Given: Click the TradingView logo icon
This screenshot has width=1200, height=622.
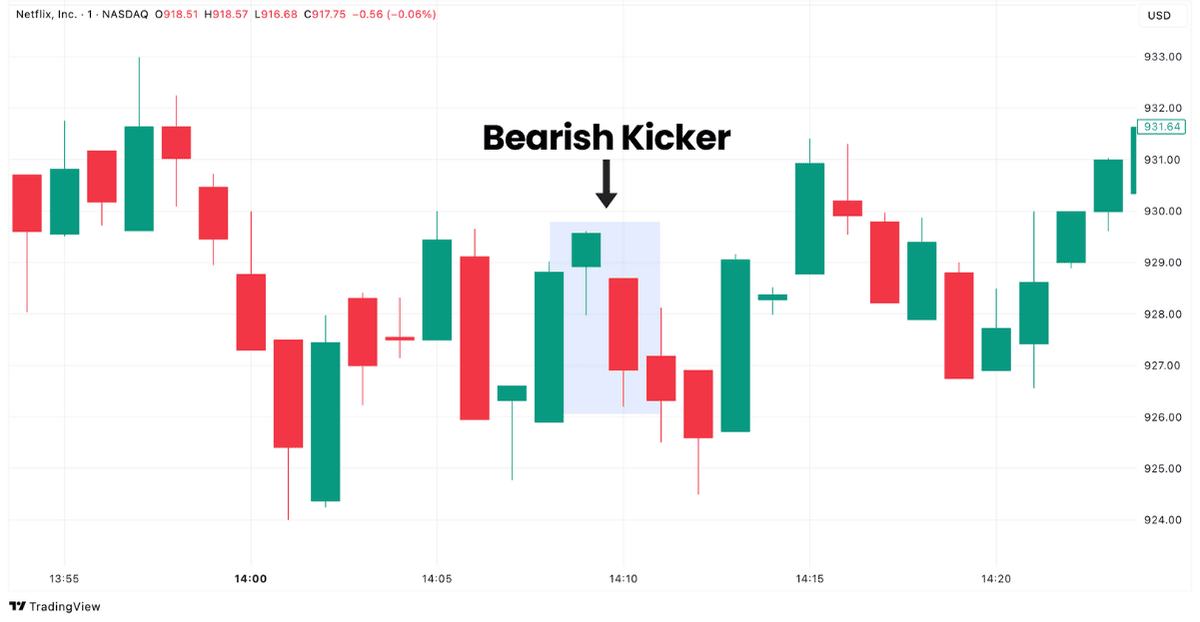Looking at the screenshot, I should (x=17, y=606).
